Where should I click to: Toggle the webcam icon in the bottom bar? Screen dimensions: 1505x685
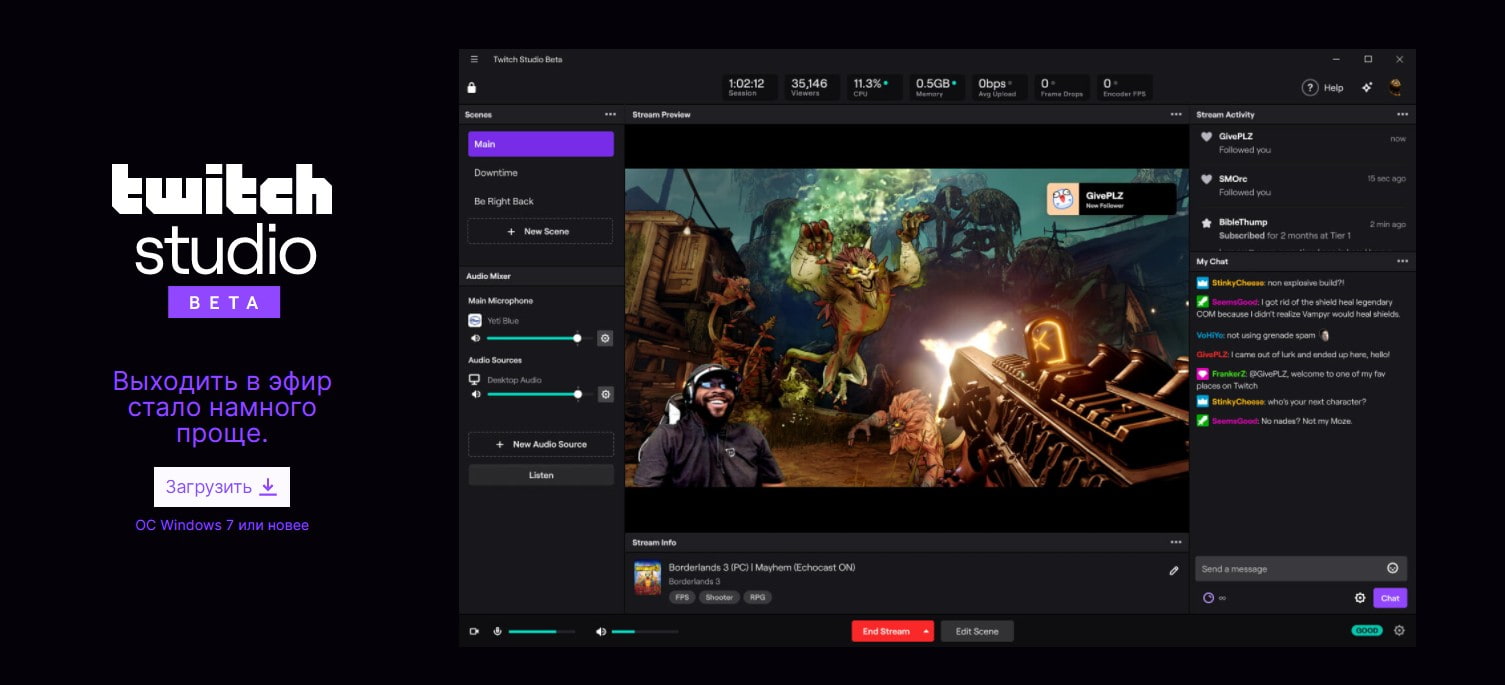(x=474, y=631)
